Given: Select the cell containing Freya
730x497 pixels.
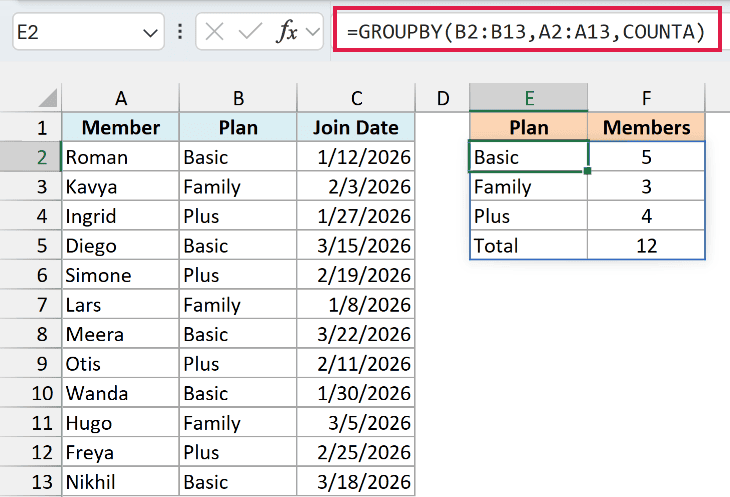Looking at the screenshot, I should click(121, 452).
